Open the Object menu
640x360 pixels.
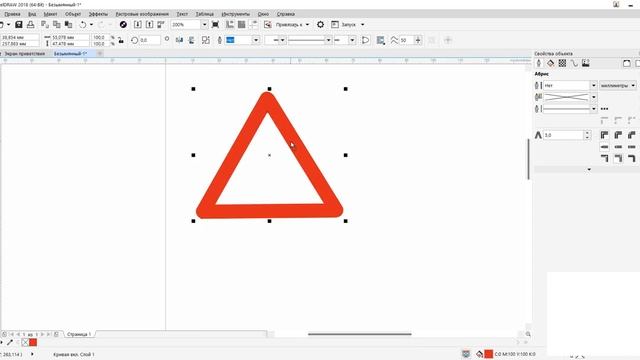click(73, 14)
